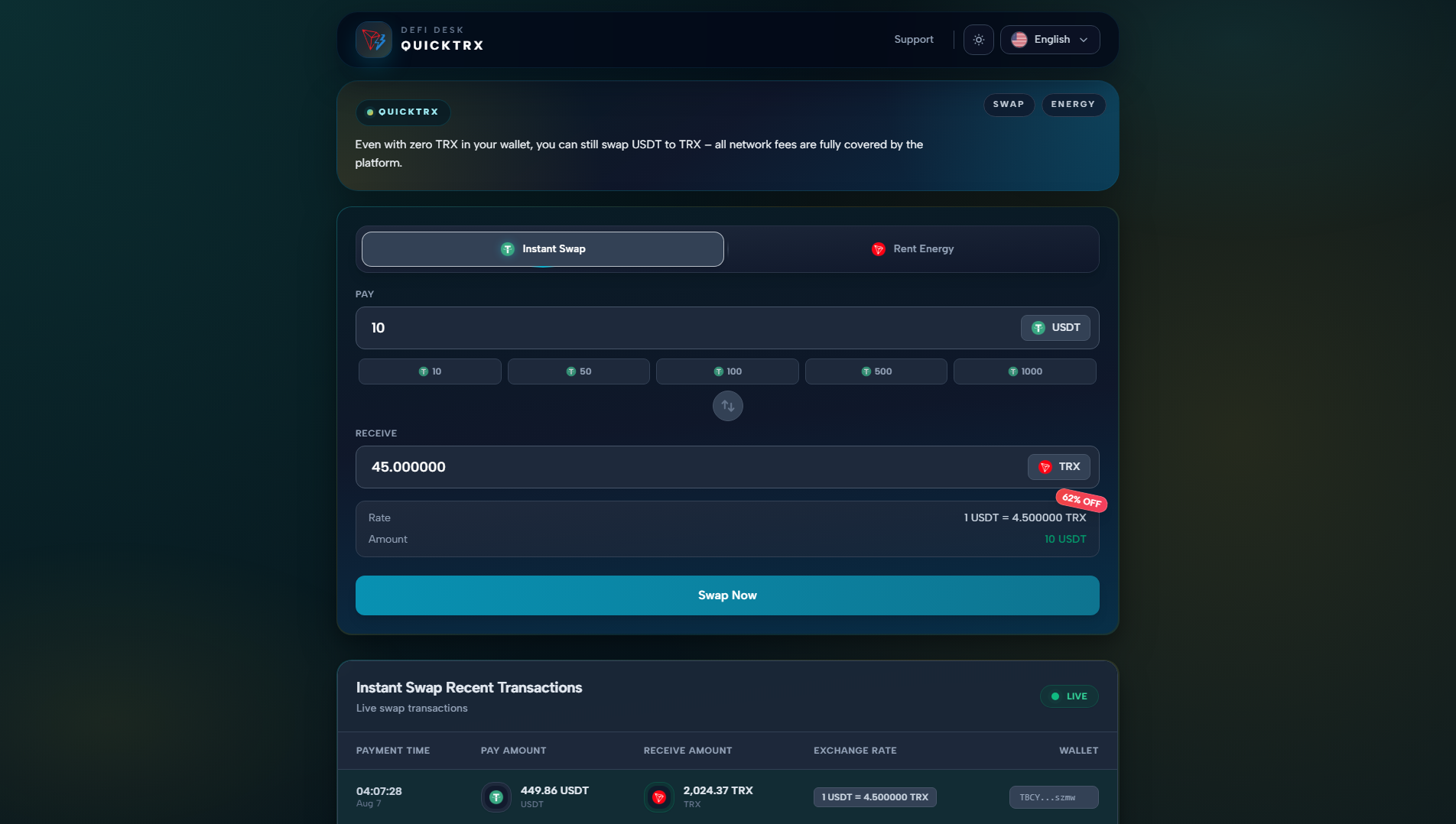The height and width of the screenshot is (824, 1456).
Task: Click the QuickTRX logo icon
Action: pyautogui.click(x=374, y=40)
